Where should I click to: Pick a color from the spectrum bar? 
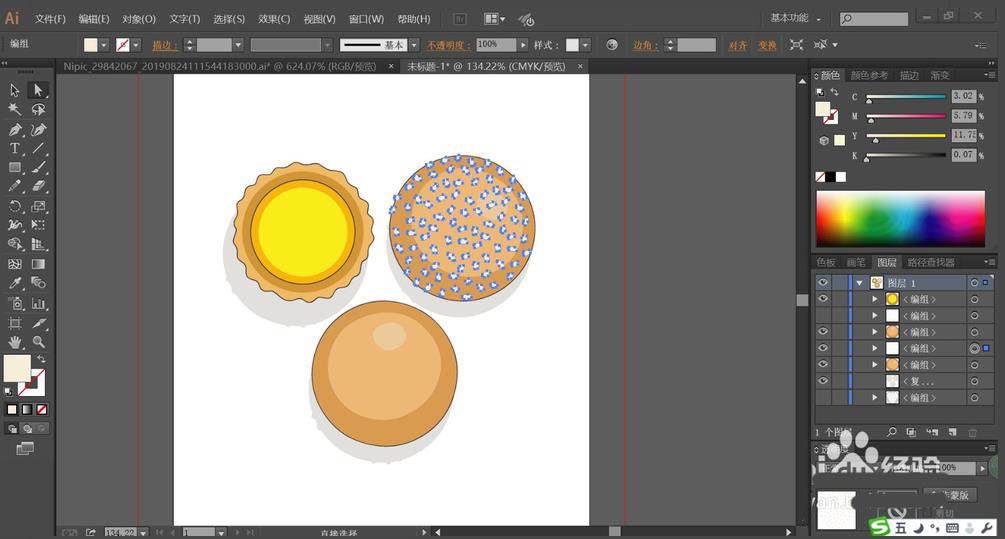[x=901, y=219]
